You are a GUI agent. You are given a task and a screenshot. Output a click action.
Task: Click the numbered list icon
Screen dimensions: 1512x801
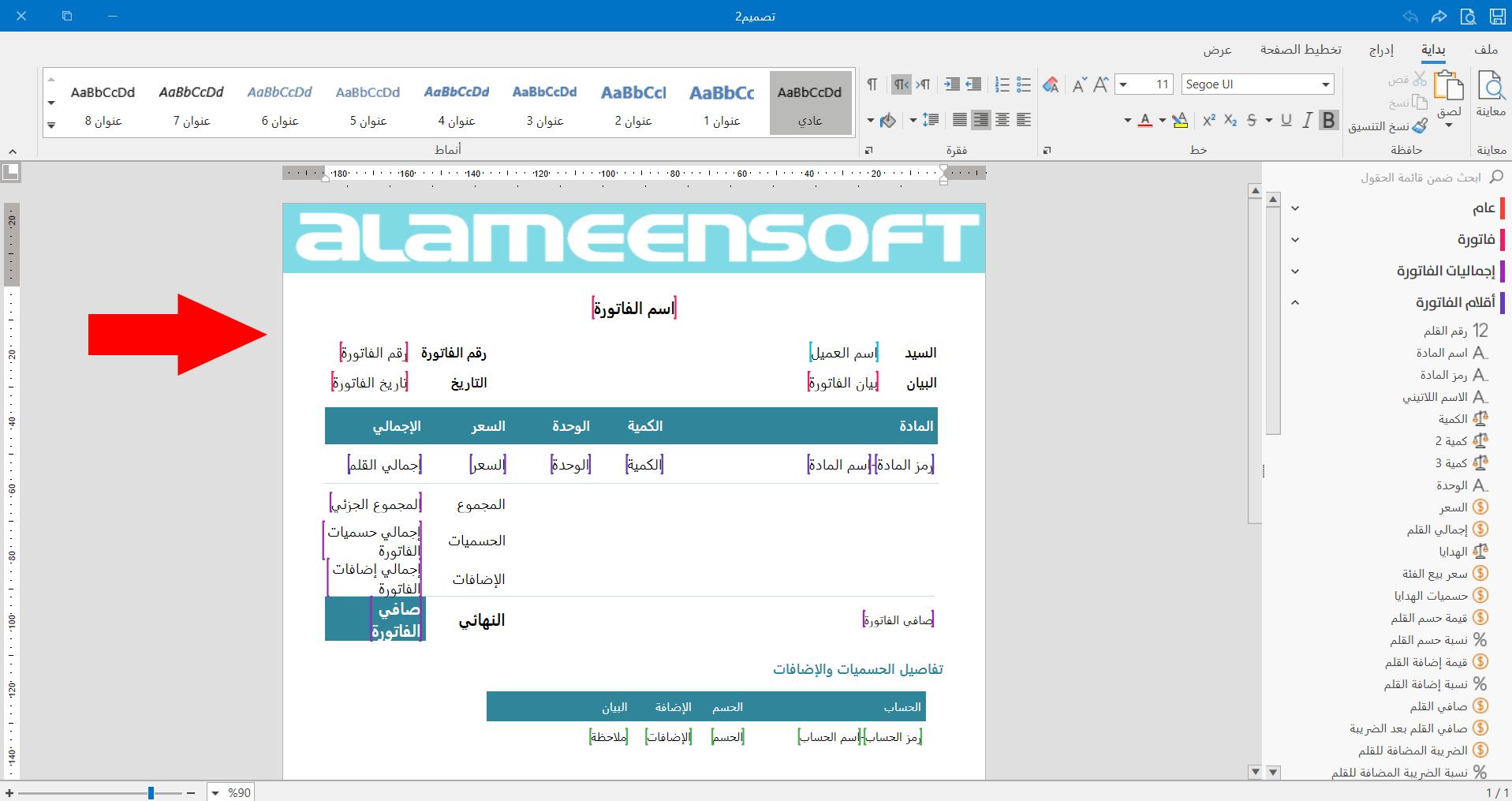click(x=1002, y=84)
